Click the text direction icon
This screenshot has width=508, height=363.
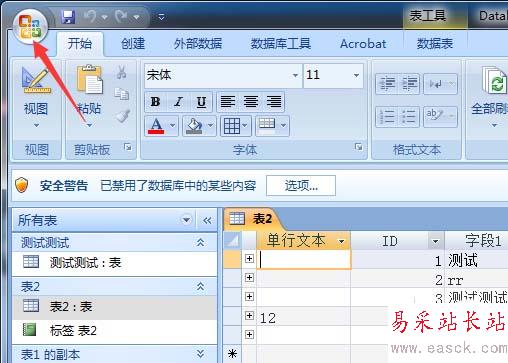click(436, 83)
